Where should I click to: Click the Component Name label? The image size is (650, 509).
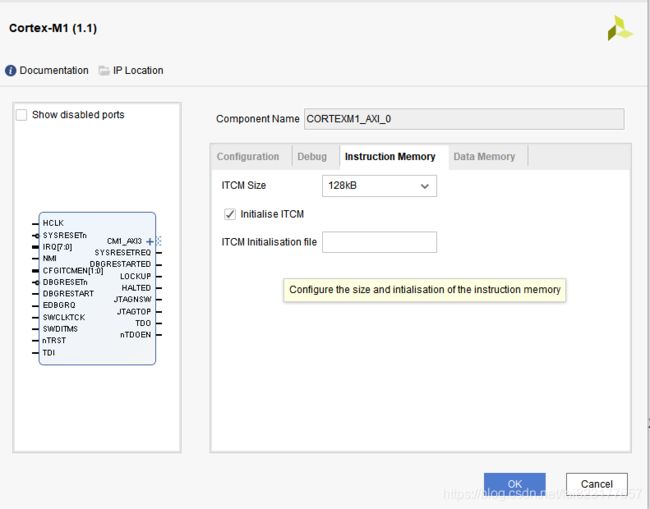click(x=257, y=119)
